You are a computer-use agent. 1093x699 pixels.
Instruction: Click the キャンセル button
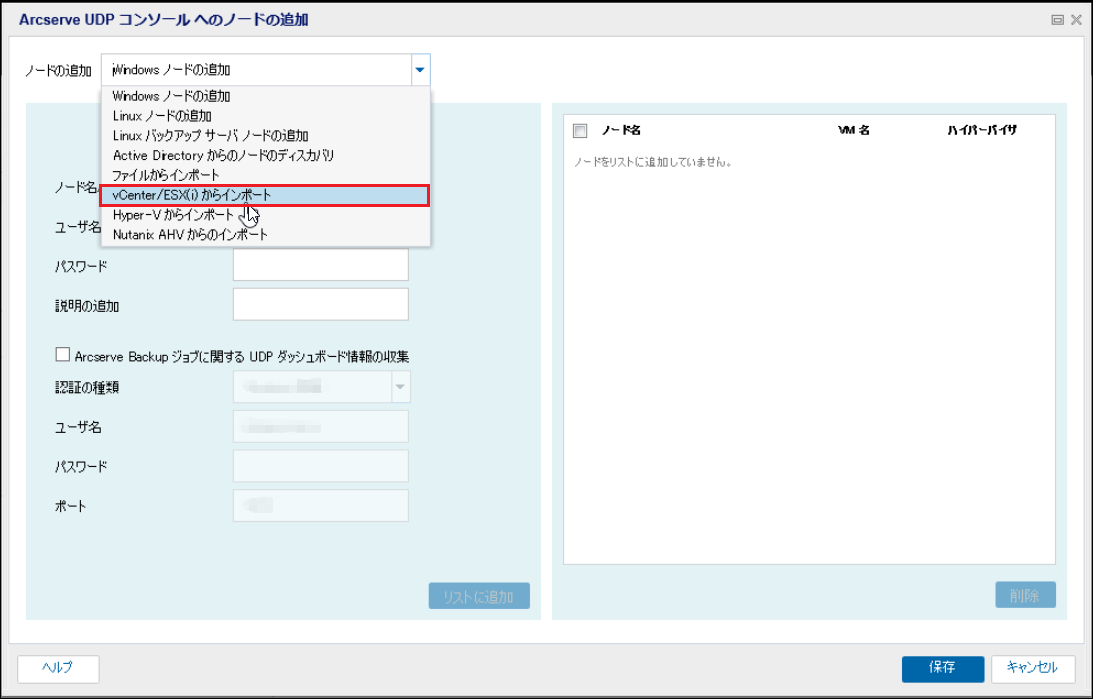(x=1032, y=669)
